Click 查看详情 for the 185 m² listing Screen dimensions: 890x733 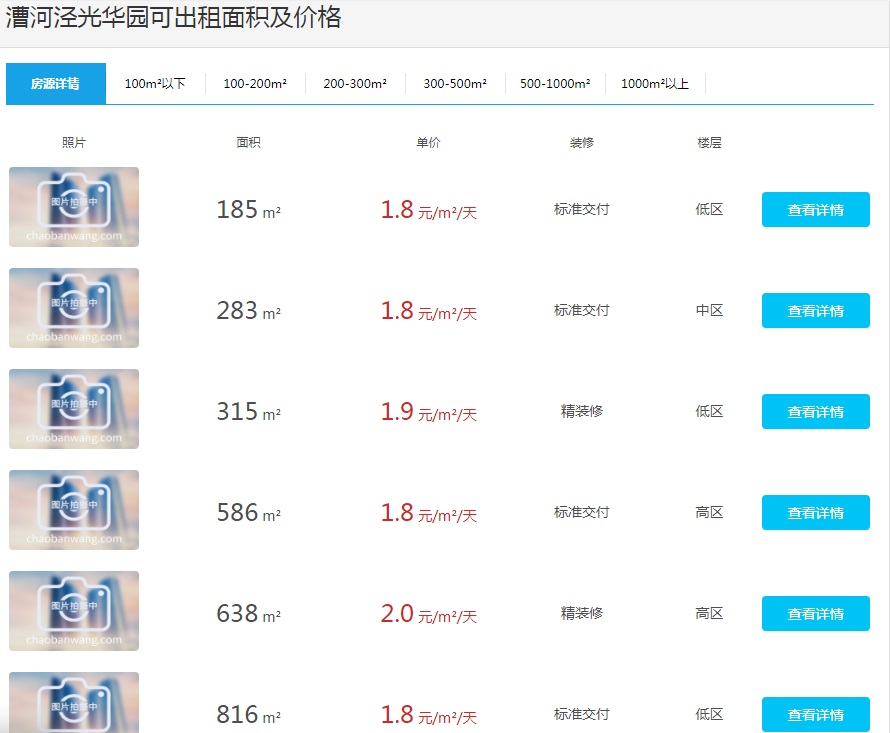(x=815, y=210)
